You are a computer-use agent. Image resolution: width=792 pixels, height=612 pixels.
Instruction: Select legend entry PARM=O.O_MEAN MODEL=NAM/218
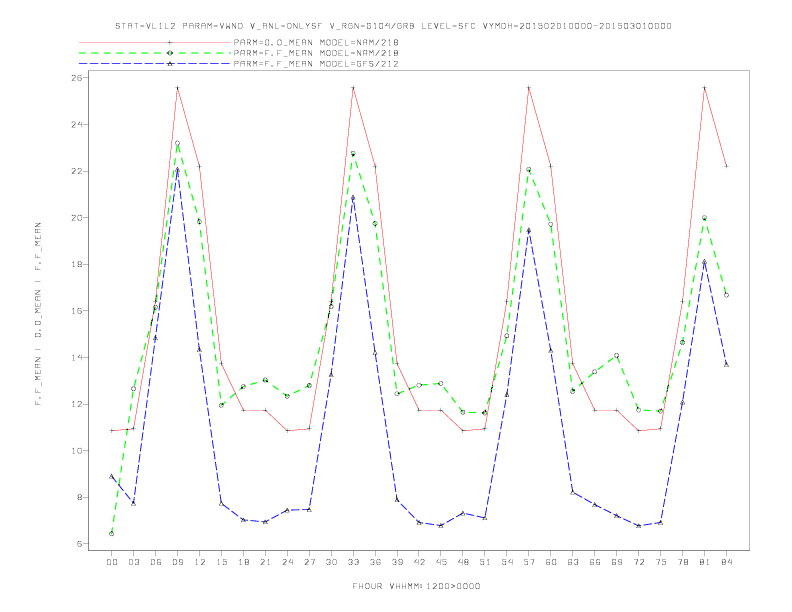tap(316, 42)
